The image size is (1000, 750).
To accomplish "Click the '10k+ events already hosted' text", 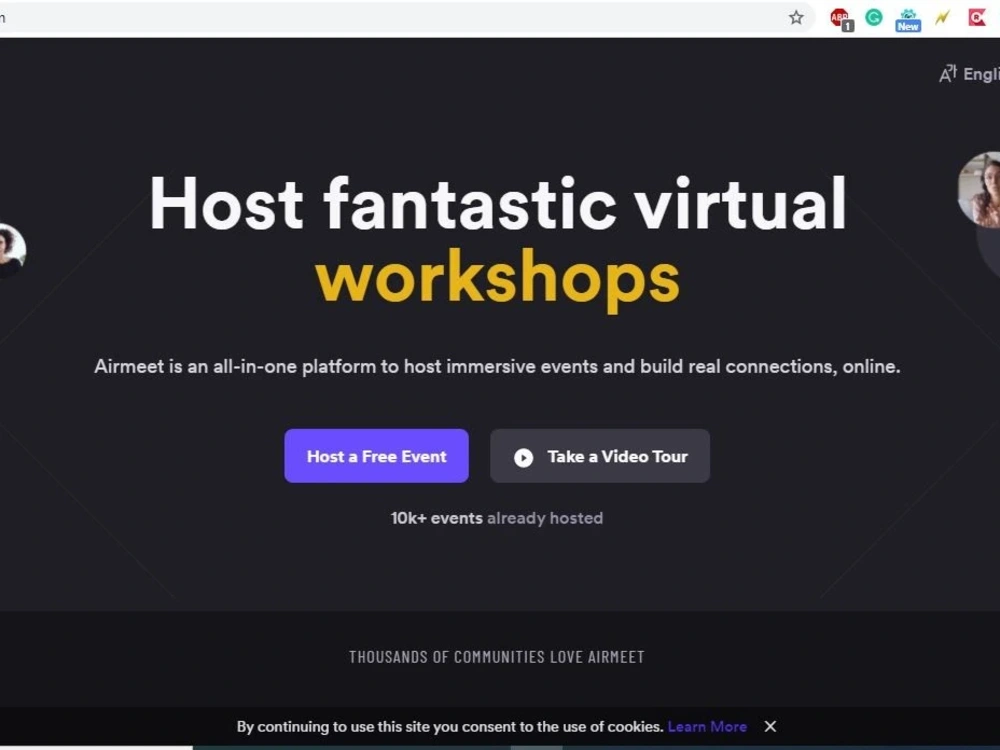I will click(x=497, y=518).
